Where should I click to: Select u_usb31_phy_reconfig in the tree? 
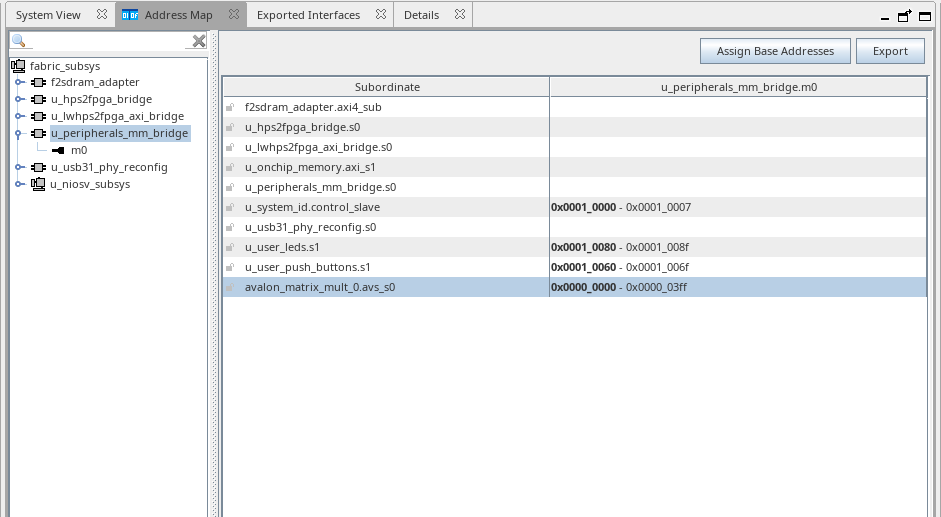[x=109, y=167]
